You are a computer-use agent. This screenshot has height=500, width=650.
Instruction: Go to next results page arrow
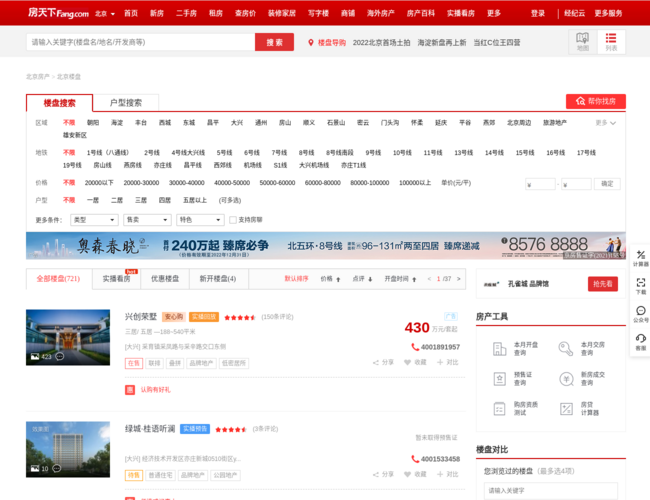pos(458,279)
